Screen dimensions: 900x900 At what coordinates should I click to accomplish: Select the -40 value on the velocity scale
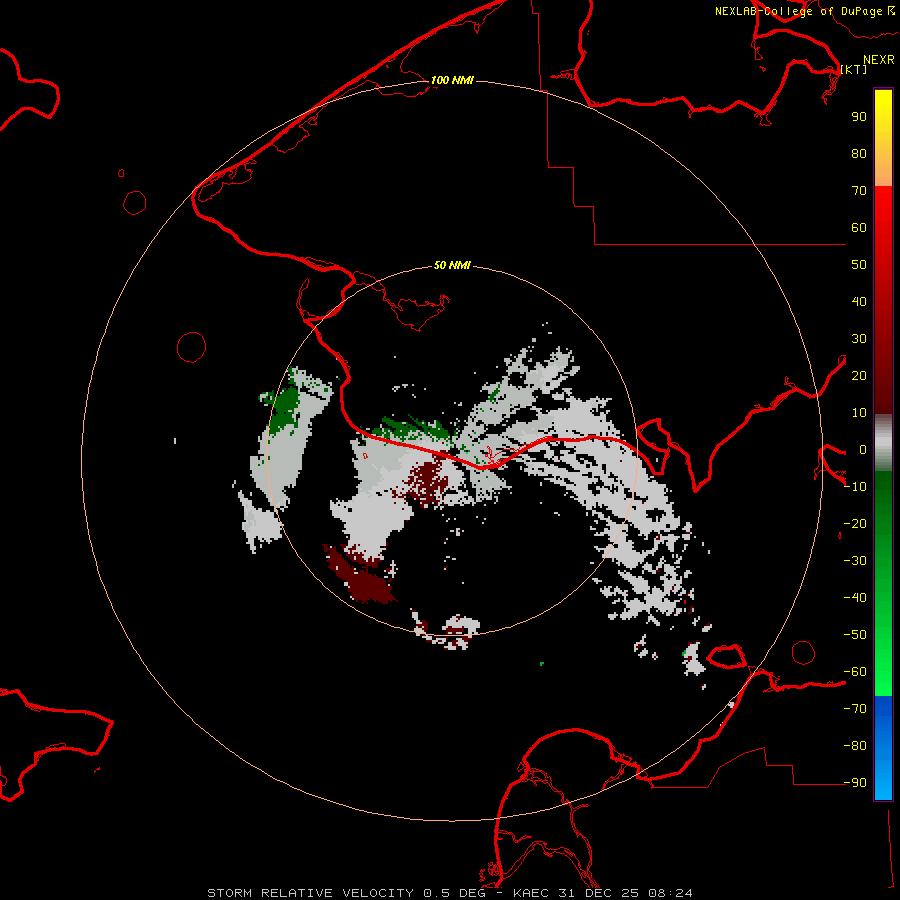pos(855,598)
